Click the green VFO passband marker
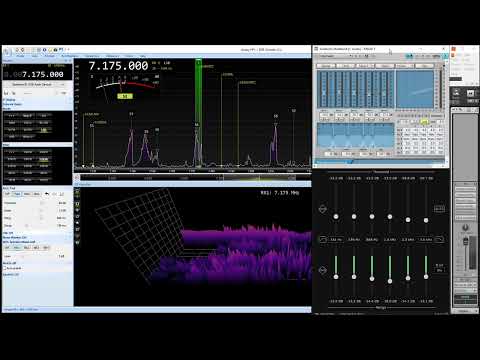480x360 pixels. pos(198,113)
